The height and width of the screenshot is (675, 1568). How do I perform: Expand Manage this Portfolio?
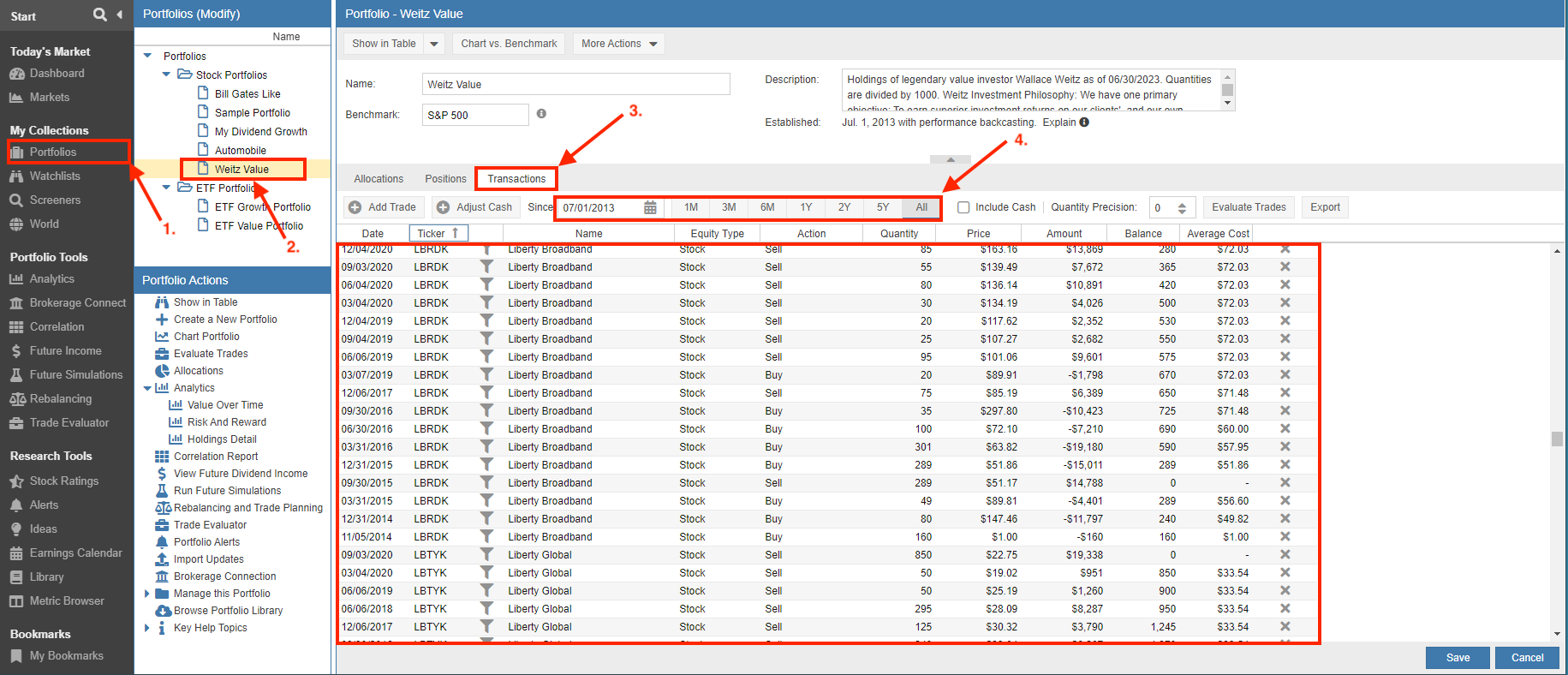pyautogui.click(x=147, y=594)
